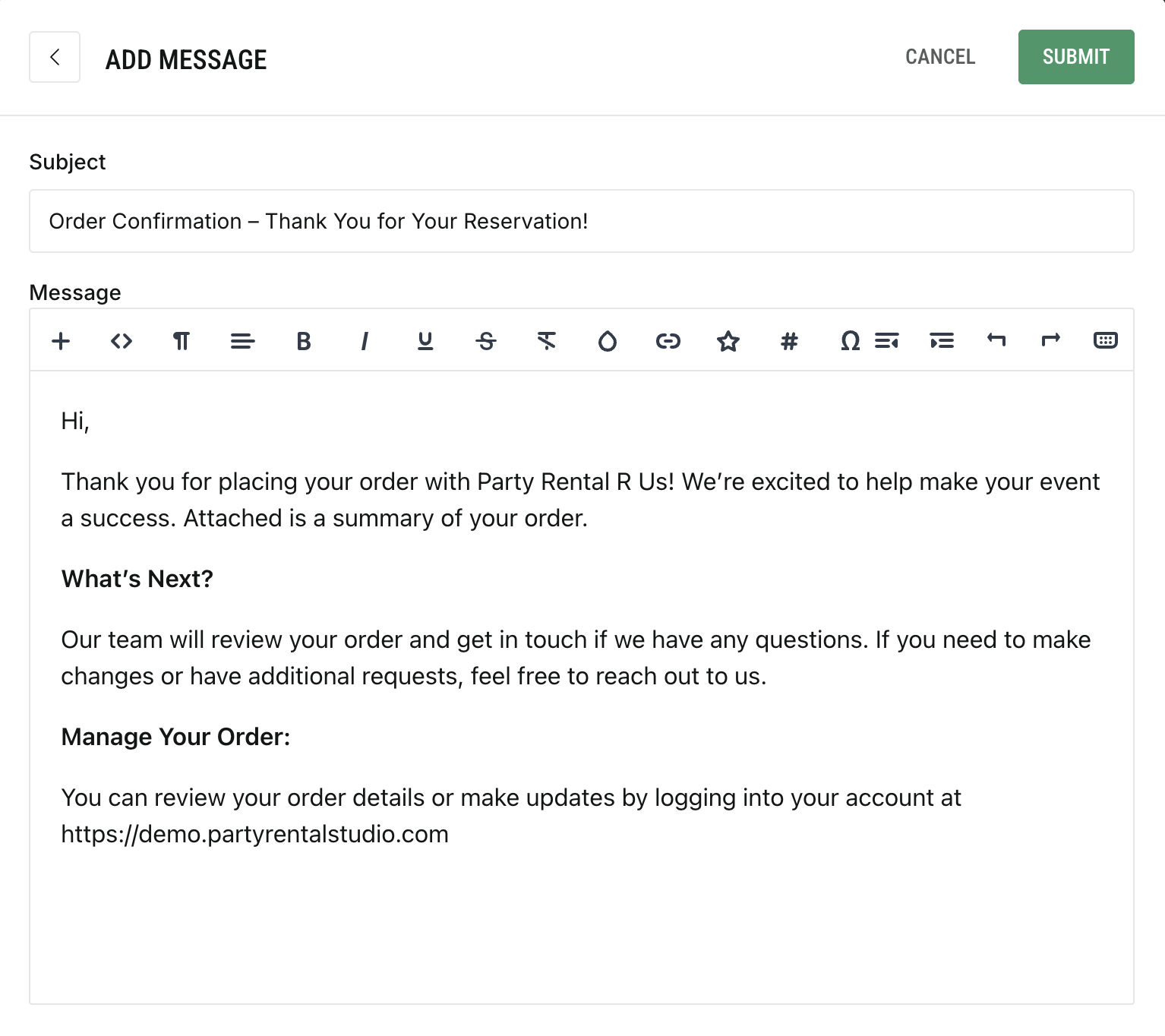This screenshot has height=1036, width=1165.
Task: Toggle bold formatting
Action: pos(304,341)
